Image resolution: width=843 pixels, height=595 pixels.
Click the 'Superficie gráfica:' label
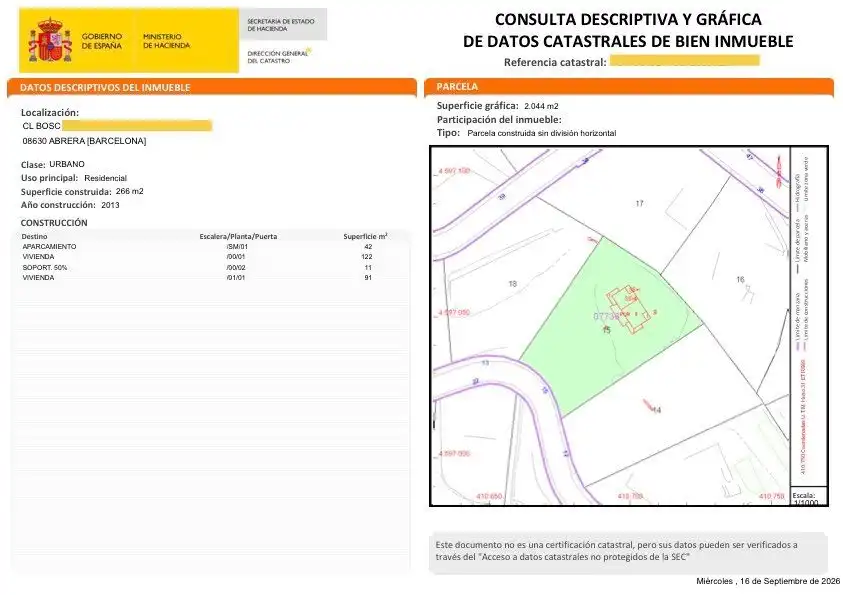coord(477,105)
